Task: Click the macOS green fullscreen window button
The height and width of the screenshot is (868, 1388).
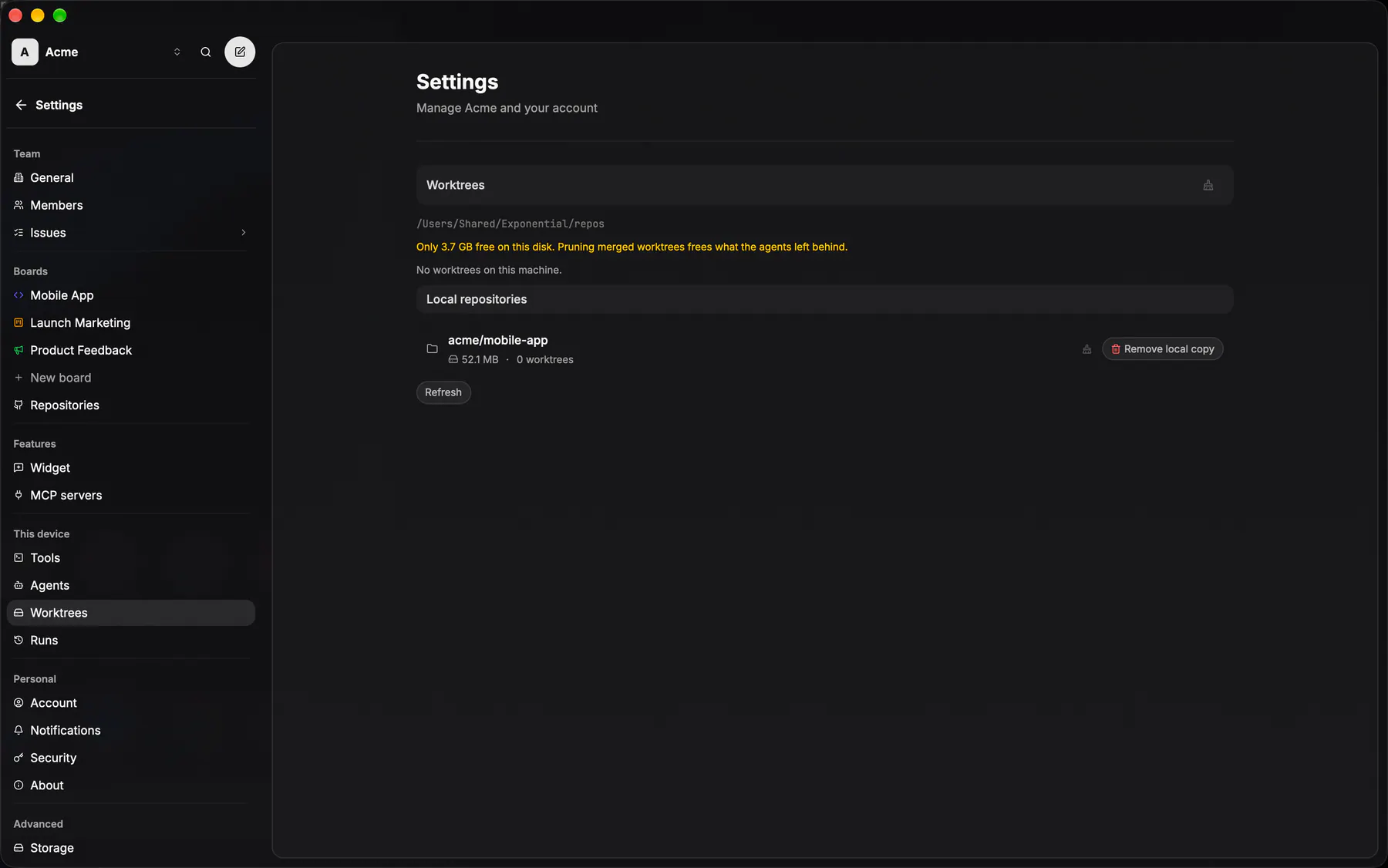Action: (60, 15)
